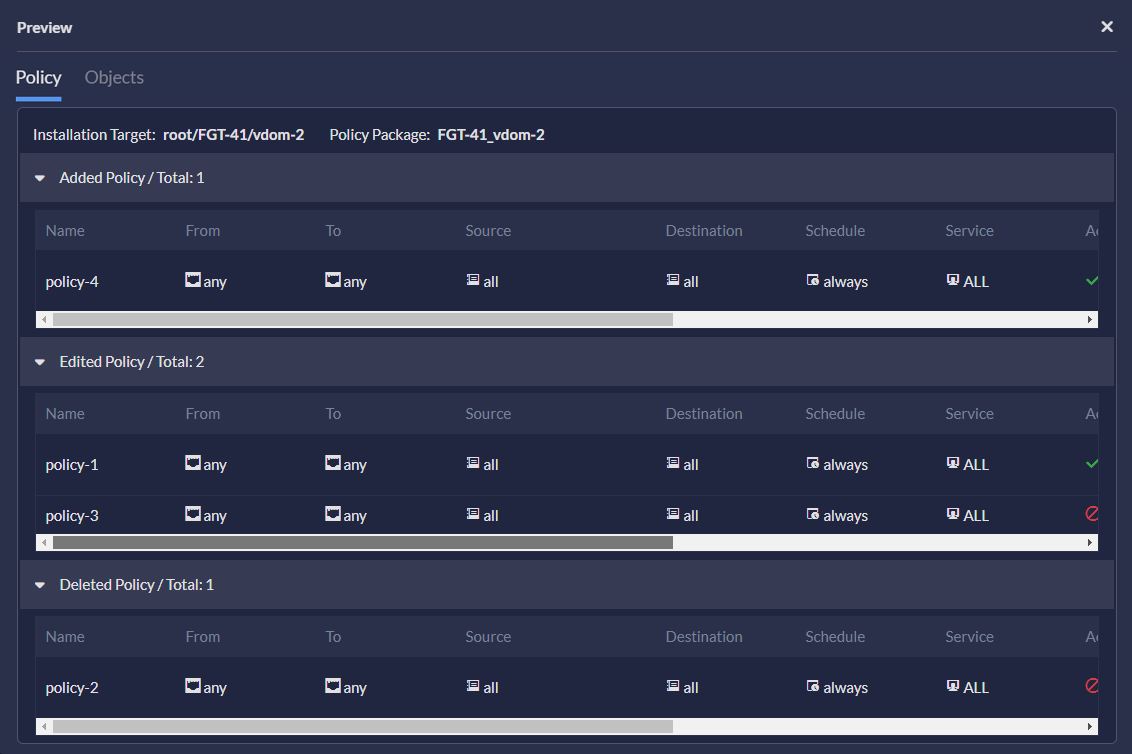The width and height of the screenshot is (1132, 754).
Task: Click policy-2 deny action icon
Action: click(x=1092, y=685)
